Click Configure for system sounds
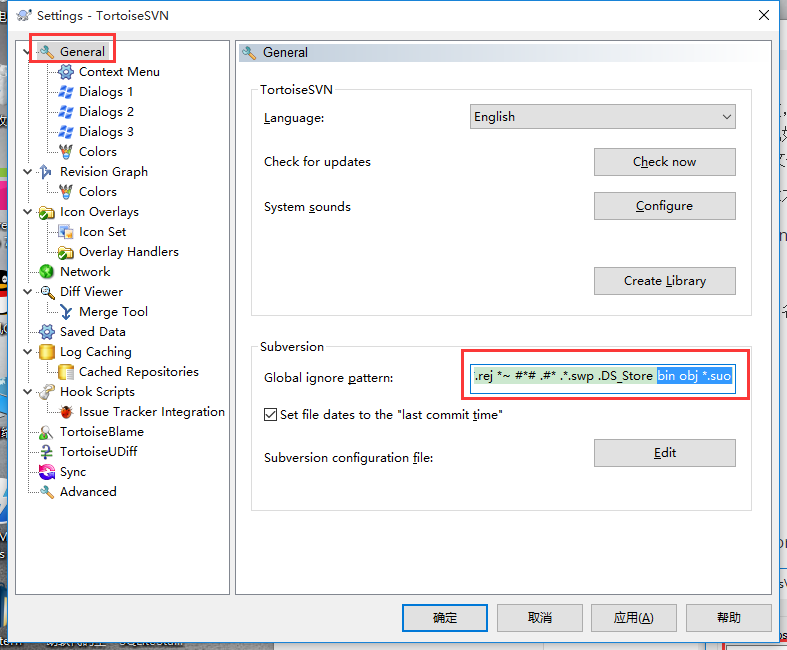Screen dimensions: 787x650 pyautogui.click(x=665, y=206)
